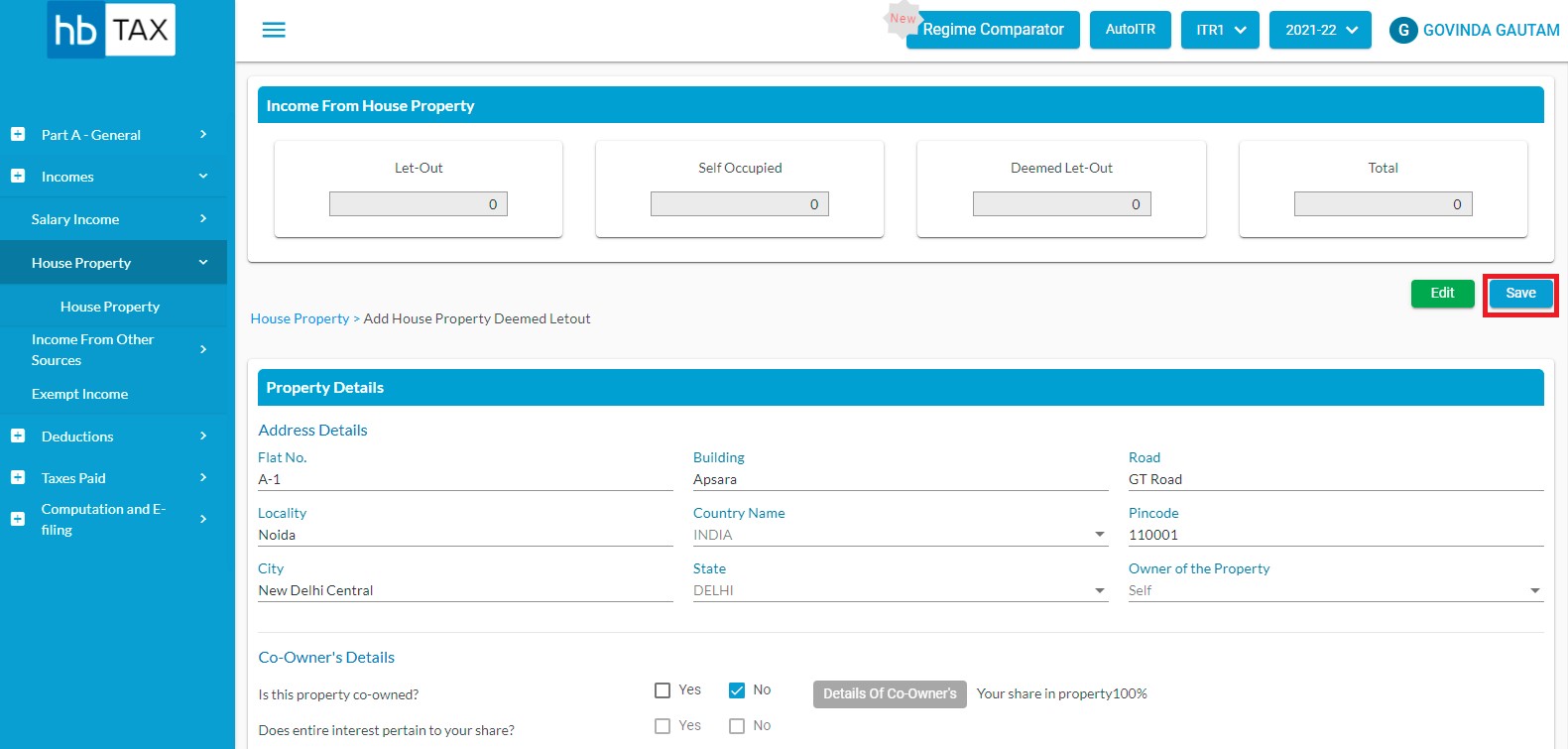This screenshot has height=749, width=1568.
Task: Check Yes for entire interest pertains
Action: coord(663,726)
